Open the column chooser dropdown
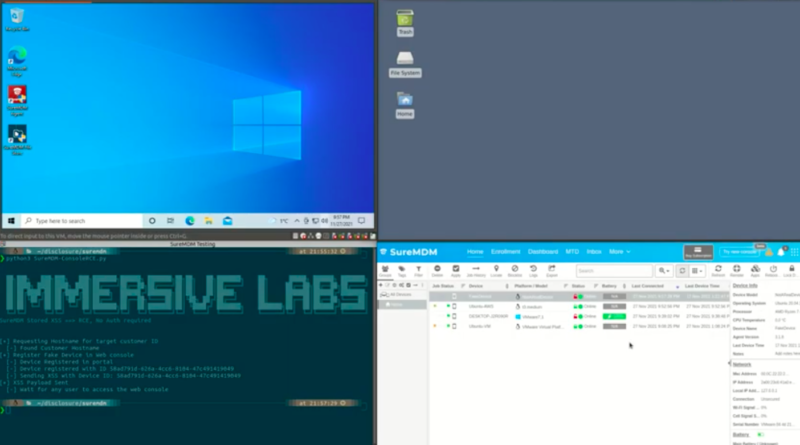This screenshot has height=445, width=800. coord(697,271)
